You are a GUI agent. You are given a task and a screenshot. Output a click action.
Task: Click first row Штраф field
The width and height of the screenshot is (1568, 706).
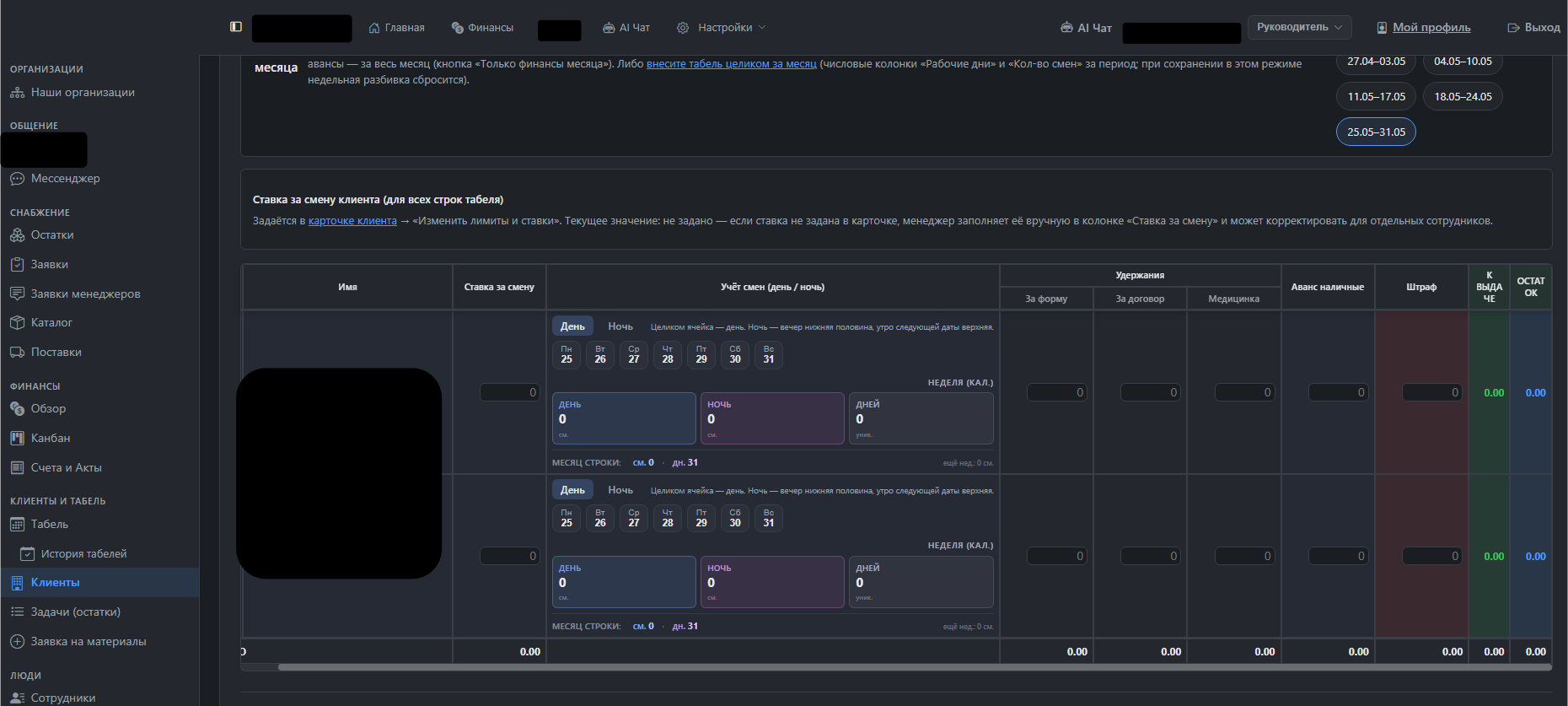pos(1432,392)
